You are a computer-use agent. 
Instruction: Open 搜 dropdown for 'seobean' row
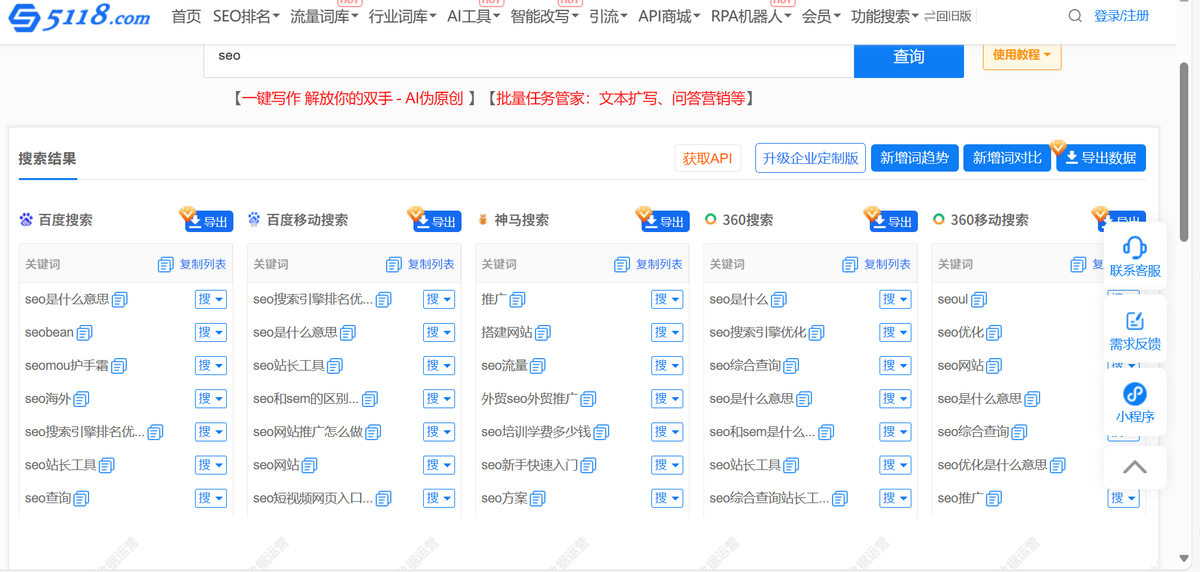pos(211,332)
